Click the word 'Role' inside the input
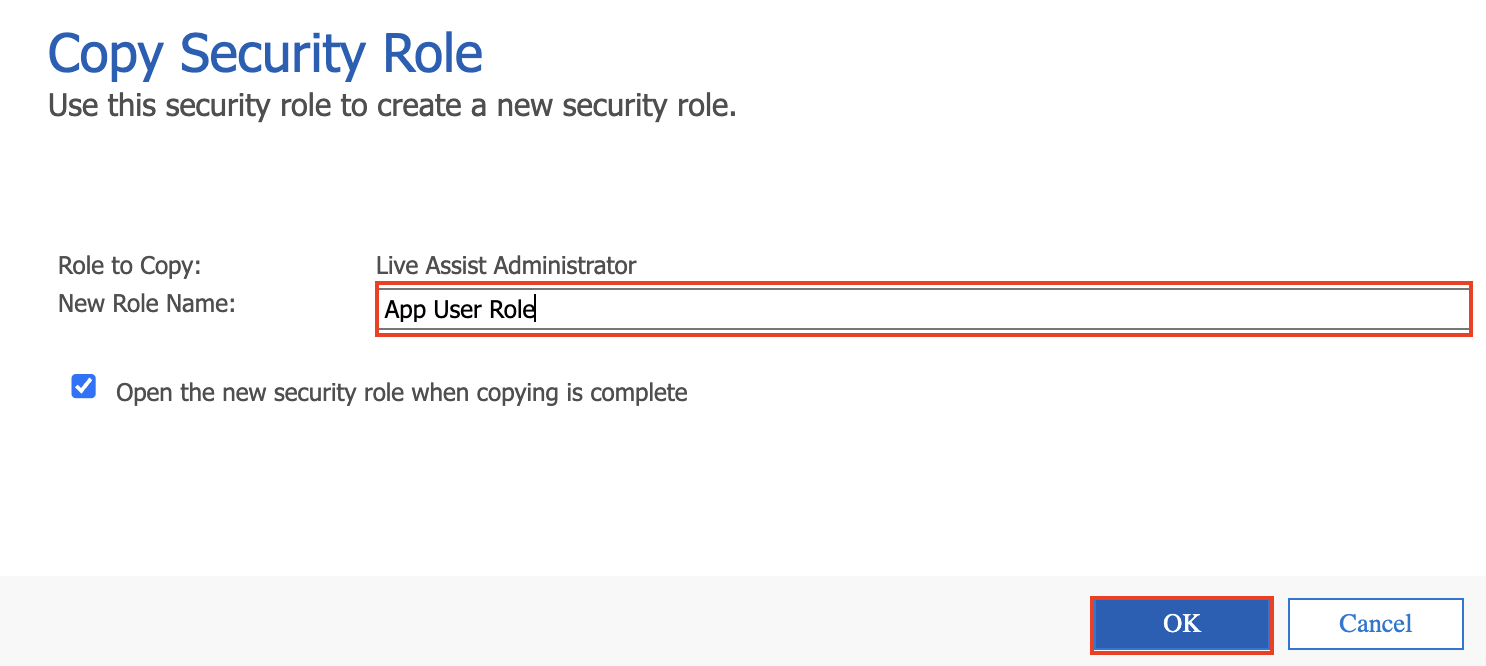 coord(512,310)
